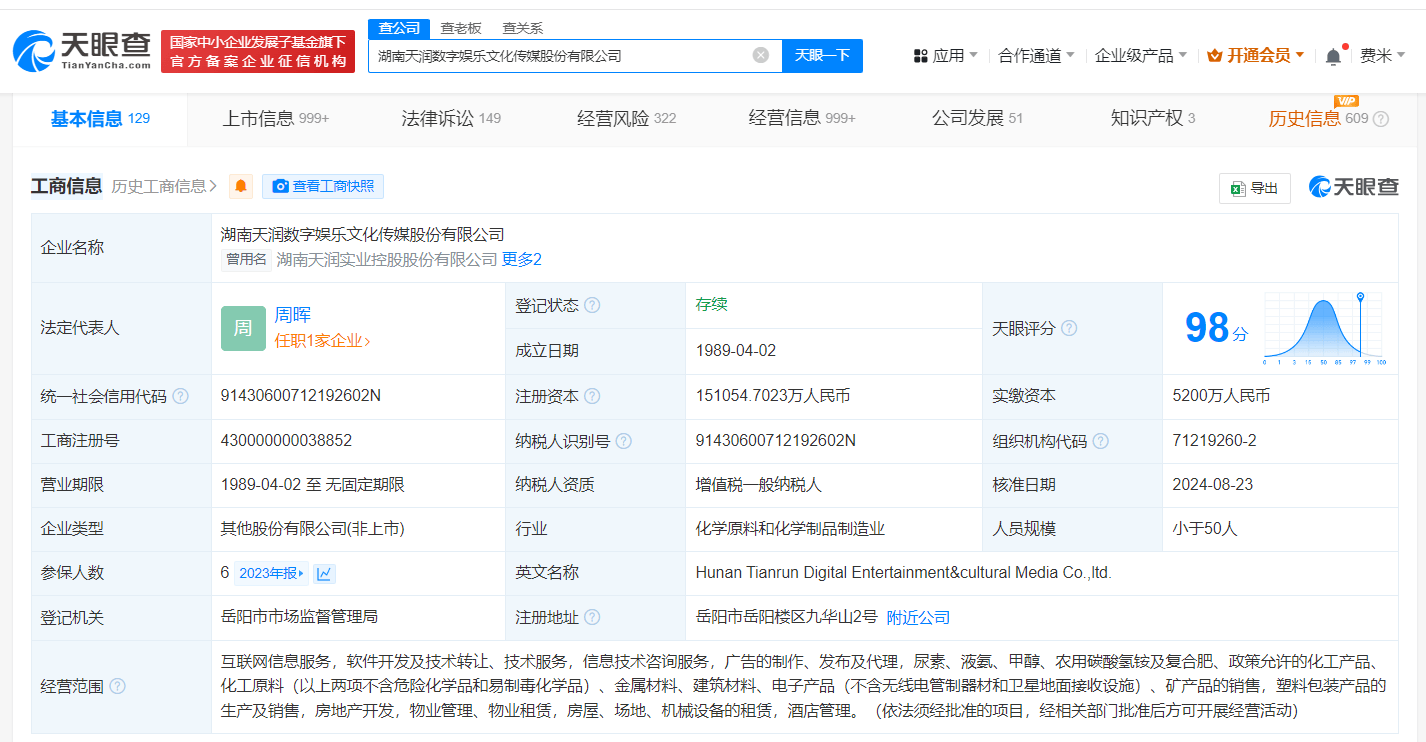Open legal representative 周晖 link
Screen dimensions: 1426x742
coord(293,315)
